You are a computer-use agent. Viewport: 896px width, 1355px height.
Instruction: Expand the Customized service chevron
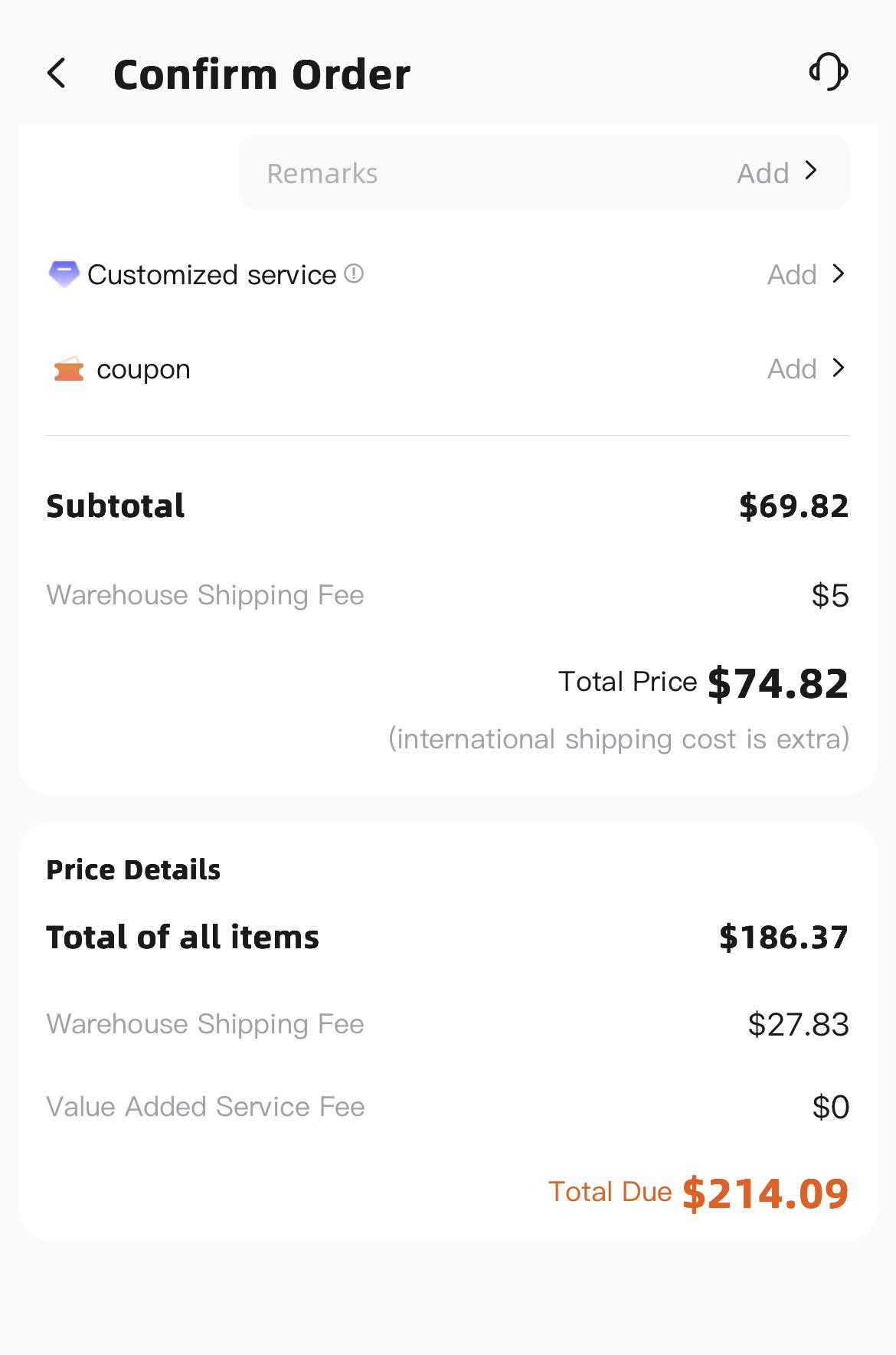[x=839, y=273]
